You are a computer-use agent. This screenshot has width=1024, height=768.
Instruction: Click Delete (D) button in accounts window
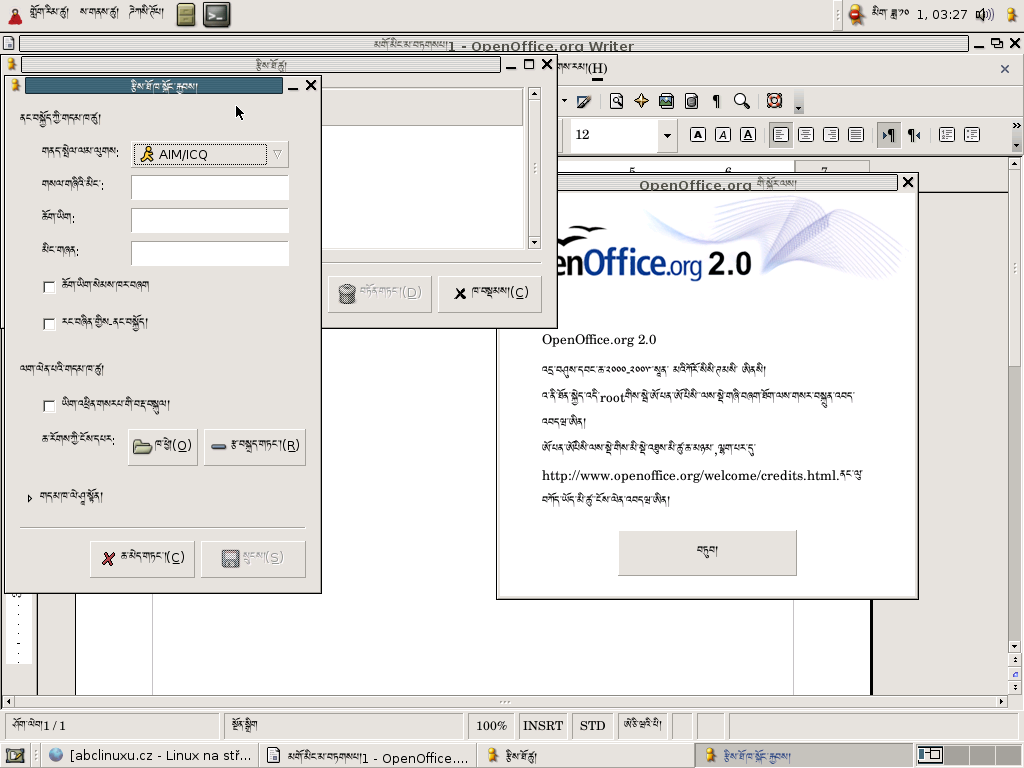[x=379, y=293]
